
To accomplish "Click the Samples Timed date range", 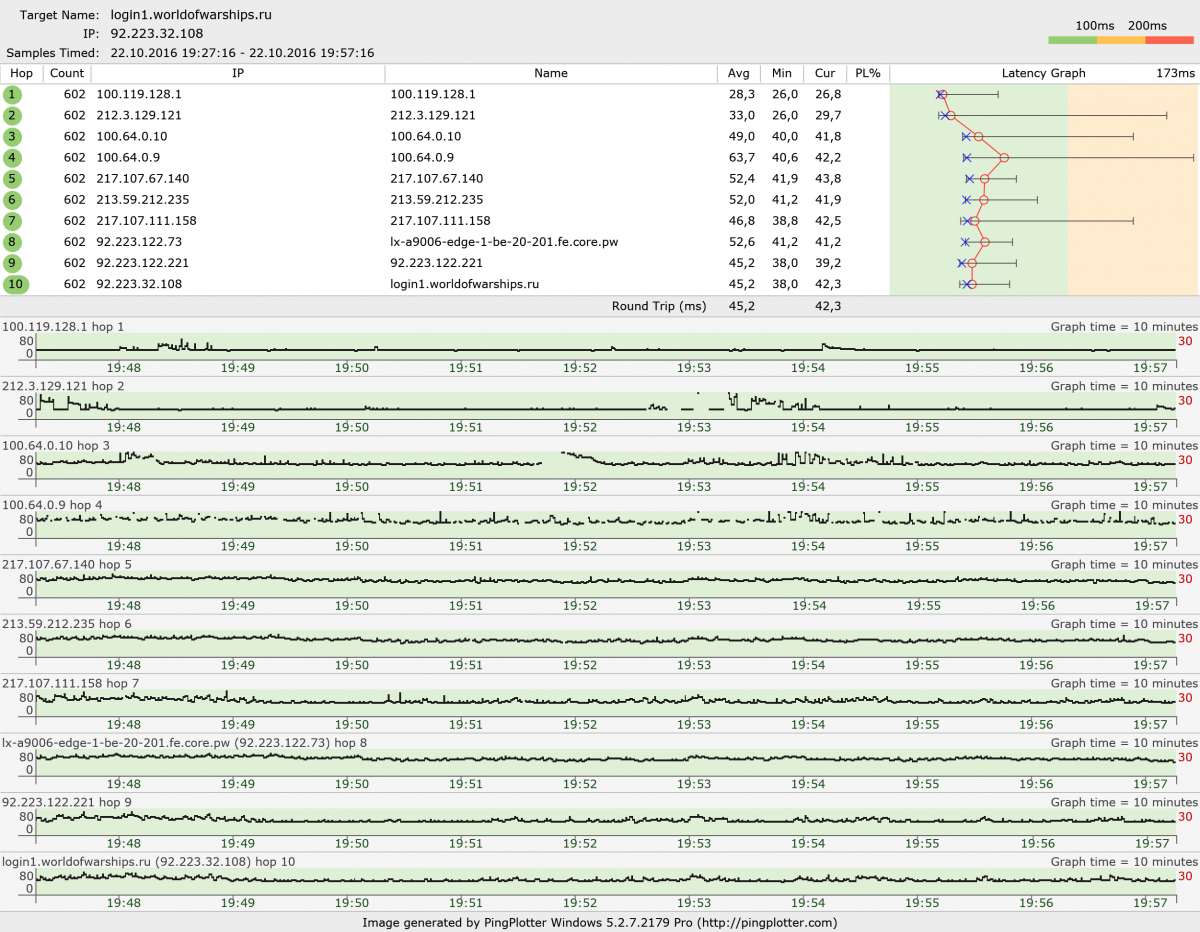I will coord(243,53).
